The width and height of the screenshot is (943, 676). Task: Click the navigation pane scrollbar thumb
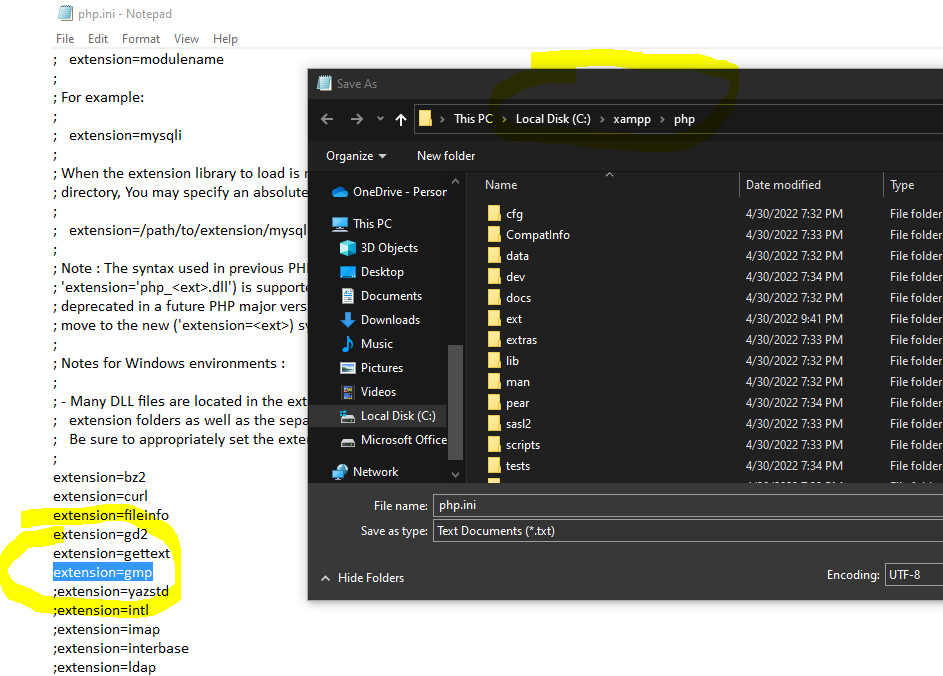tap(455, 402)
